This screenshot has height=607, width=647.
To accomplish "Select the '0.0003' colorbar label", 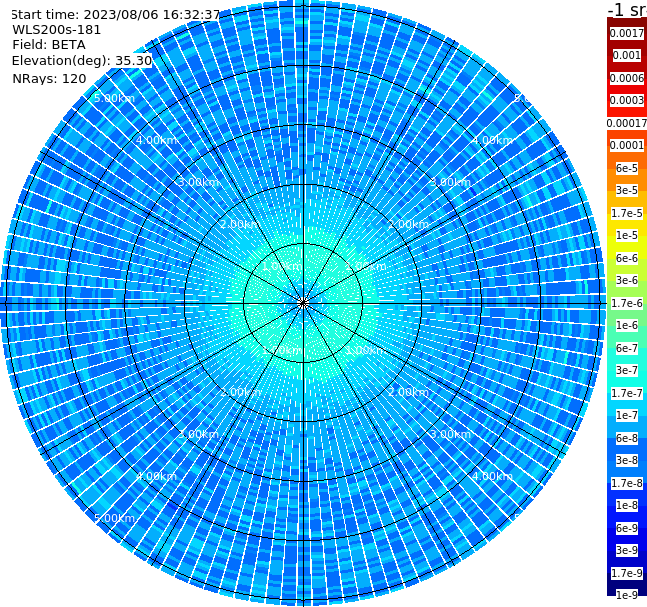I will pos(627,100).
